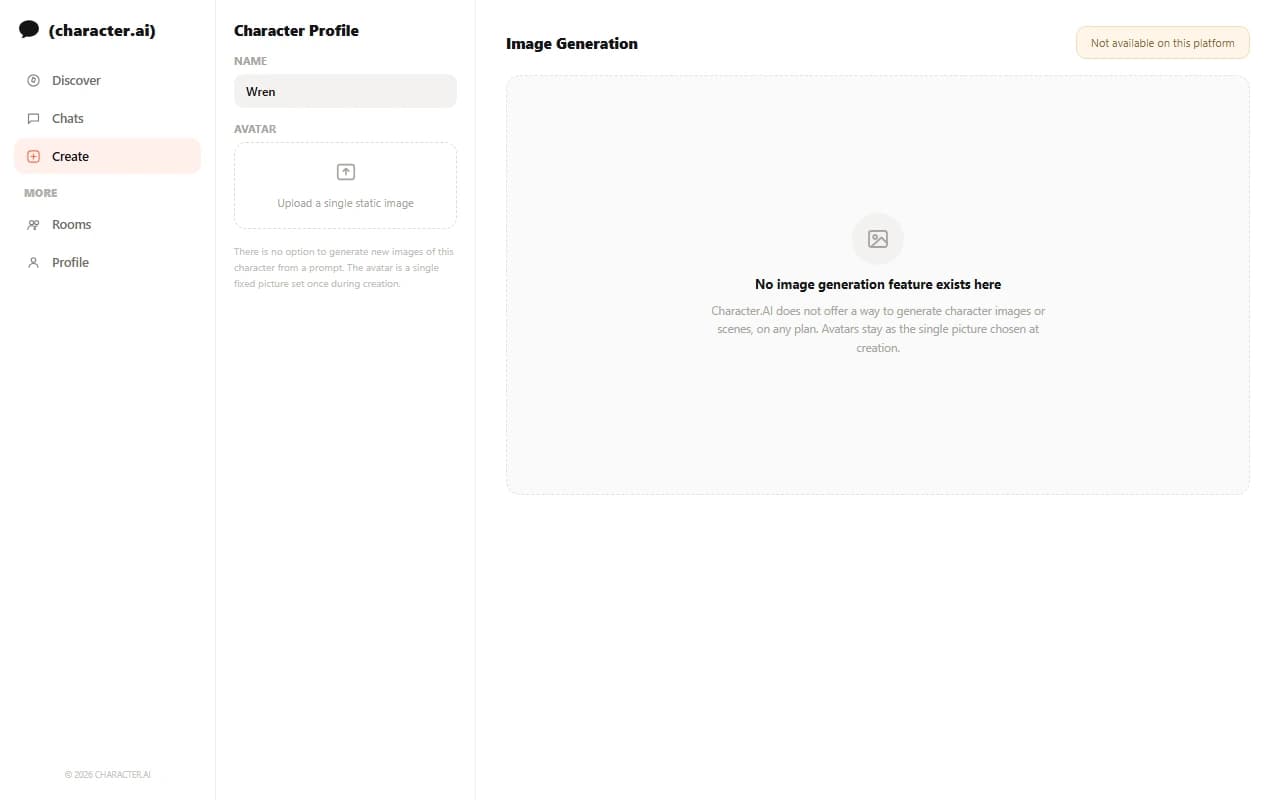Click the Rooms people icon
The width and height of the screenshot is (1280, 800).
tap(33, 224)
